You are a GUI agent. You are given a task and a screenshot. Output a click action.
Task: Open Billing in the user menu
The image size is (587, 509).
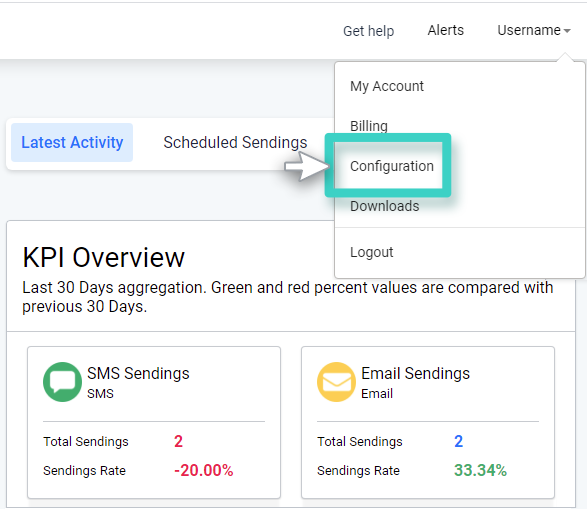pos(369,126)
